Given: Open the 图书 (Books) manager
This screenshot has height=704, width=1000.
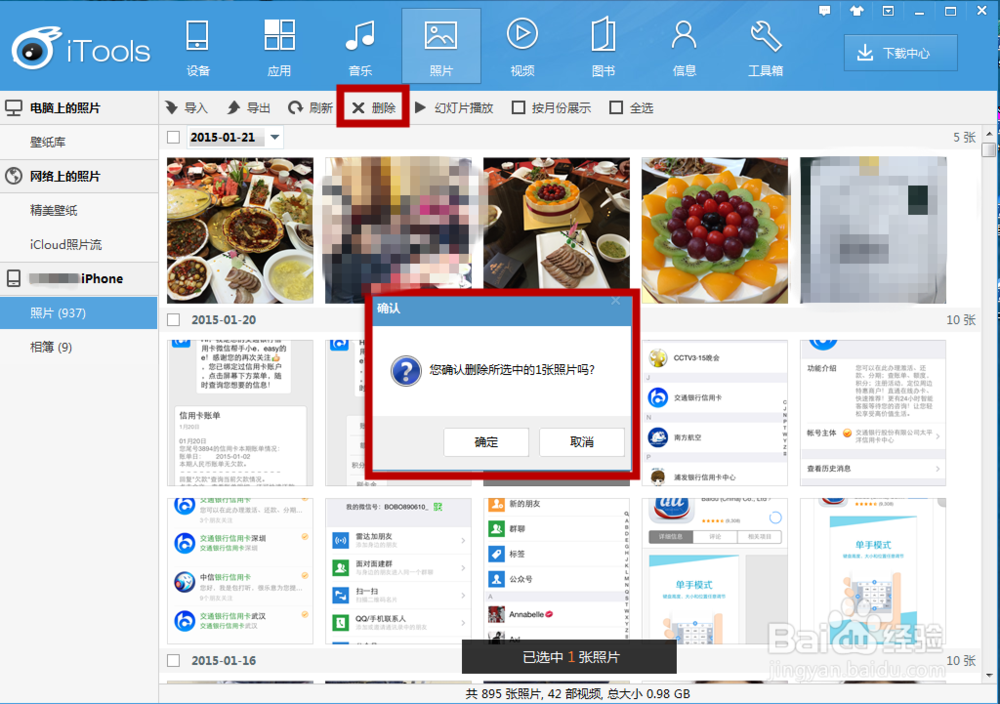Looking at the screenshot, I should click(603, 45).
